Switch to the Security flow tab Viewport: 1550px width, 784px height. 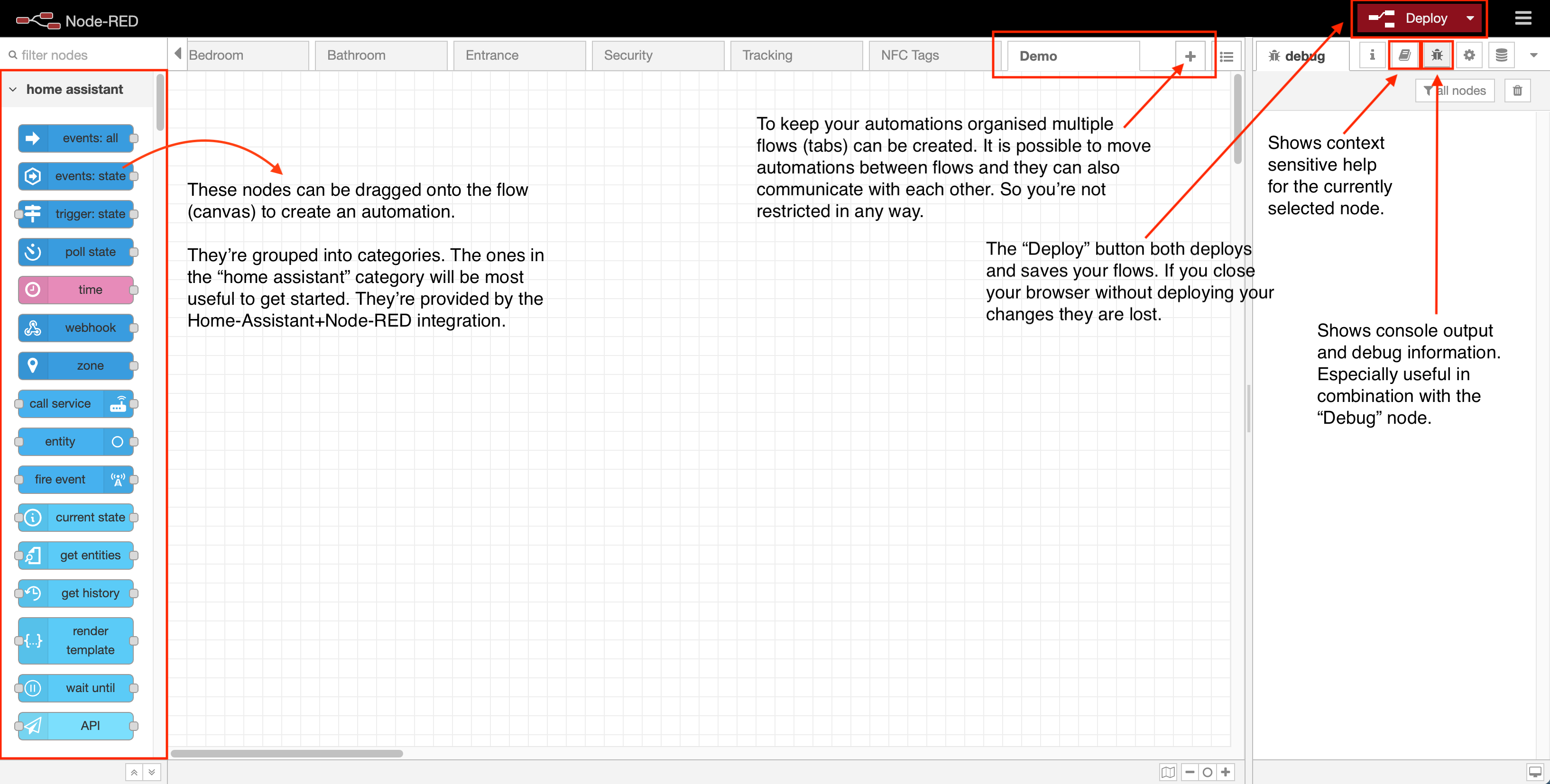[x=658, y=55]
